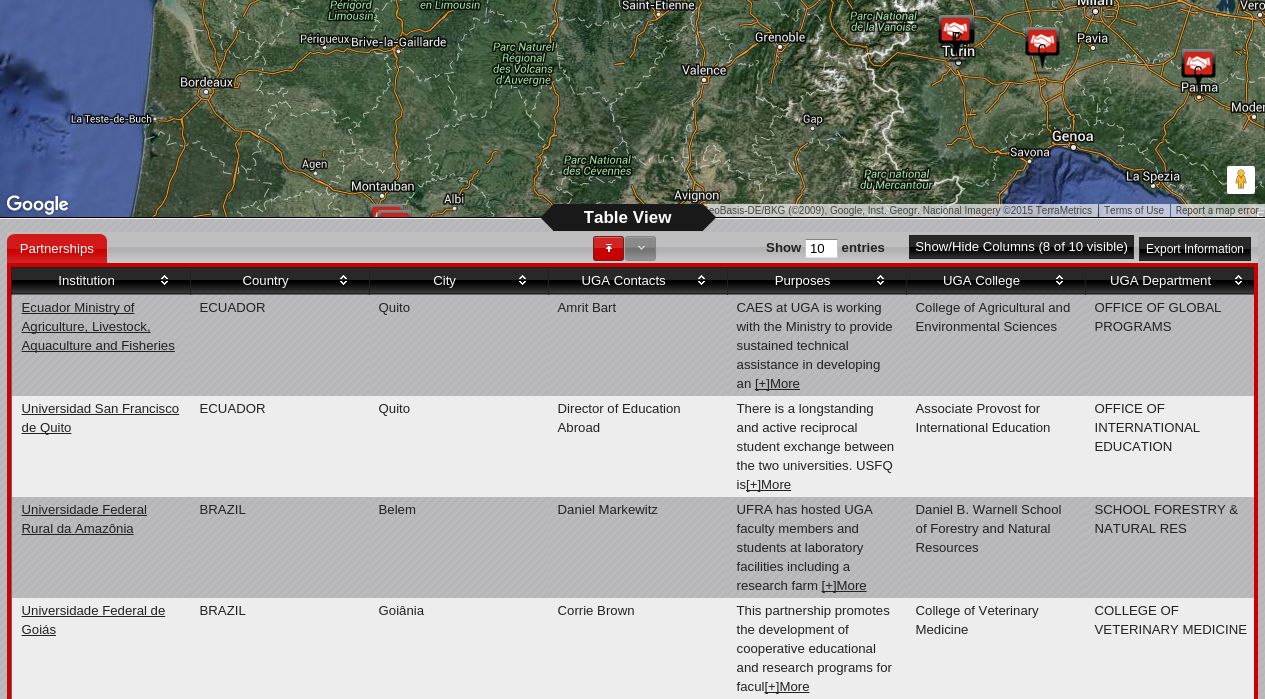Open Universidade Federal Rural da Amazônia link
The image size is (1265, 699).
click(84, 519)
